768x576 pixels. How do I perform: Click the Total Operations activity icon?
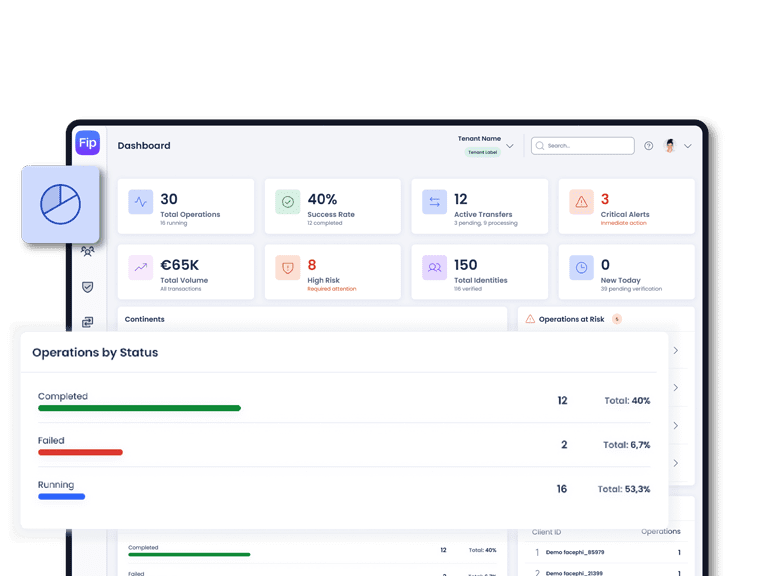coord(141,202)
